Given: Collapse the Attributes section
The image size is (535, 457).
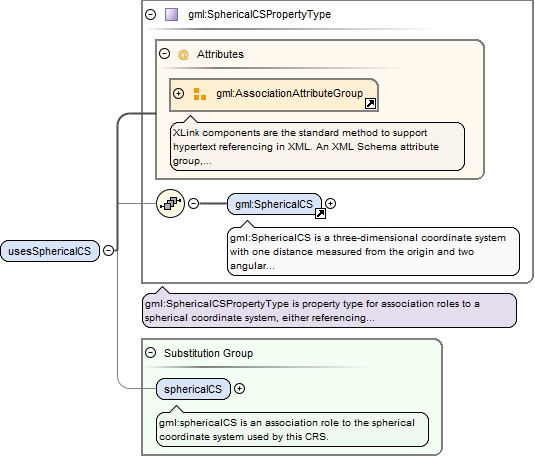Looking at the screenshot, I should pos(164,54).
